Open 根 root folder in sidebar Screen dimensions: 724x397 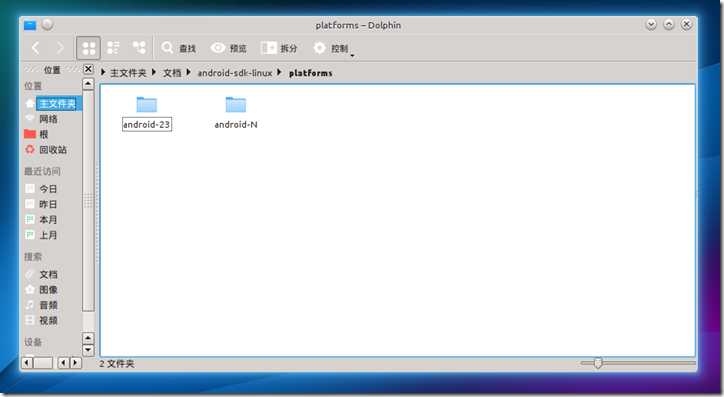point(43,134)
